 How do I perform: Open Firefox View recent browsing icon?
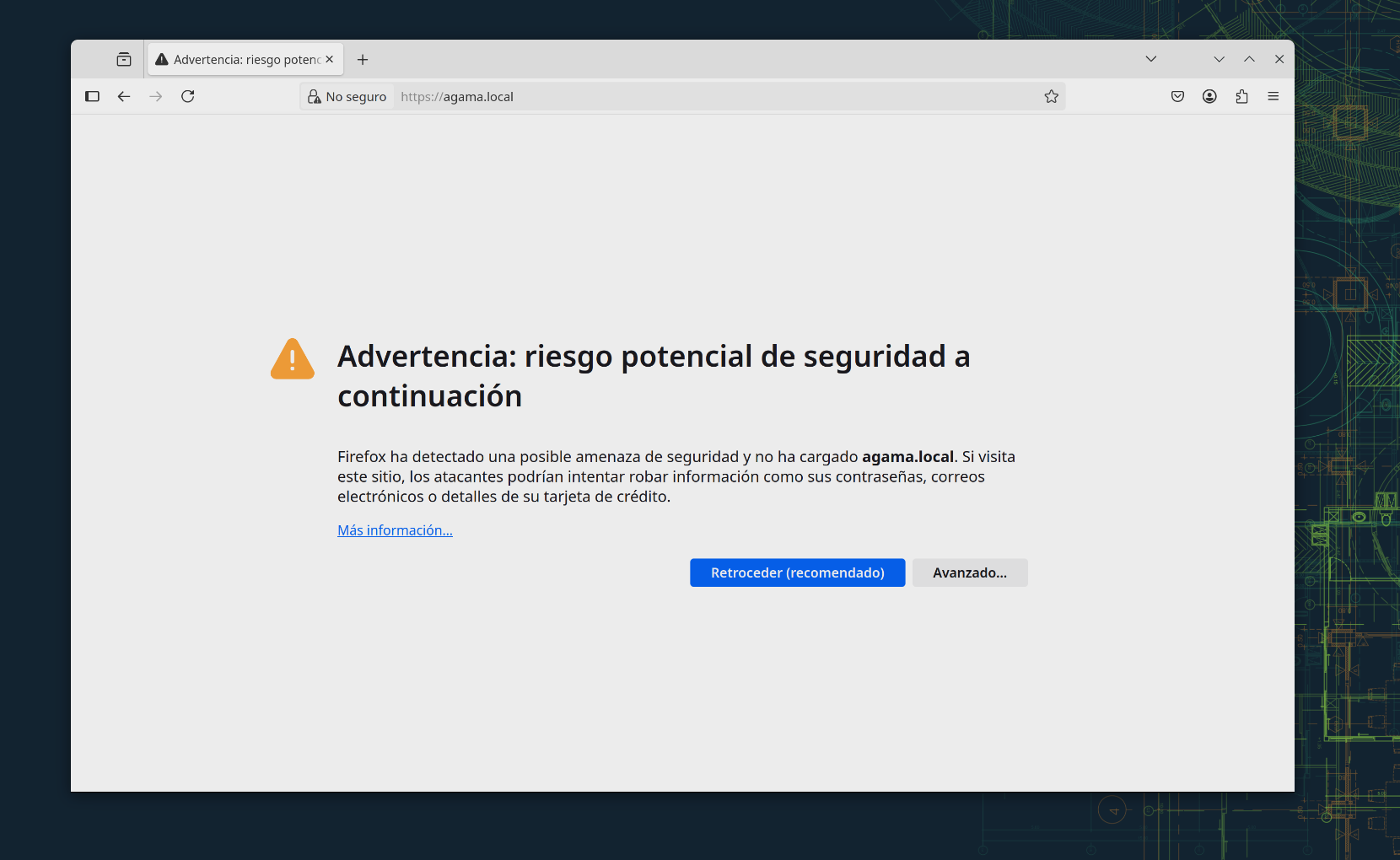(x=124, y=60)
